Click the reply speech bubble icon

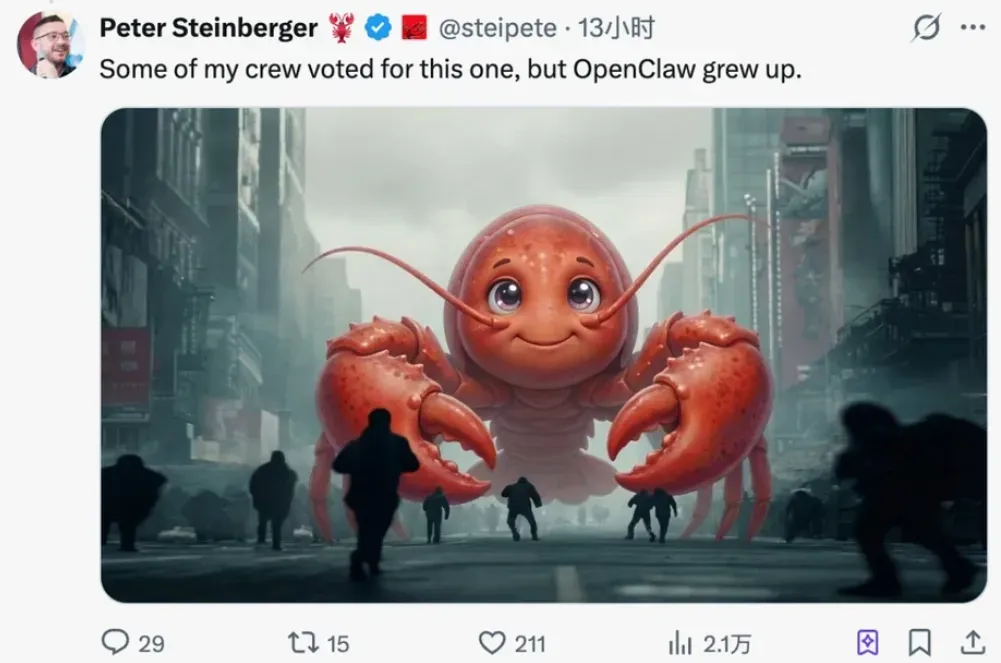115,642
